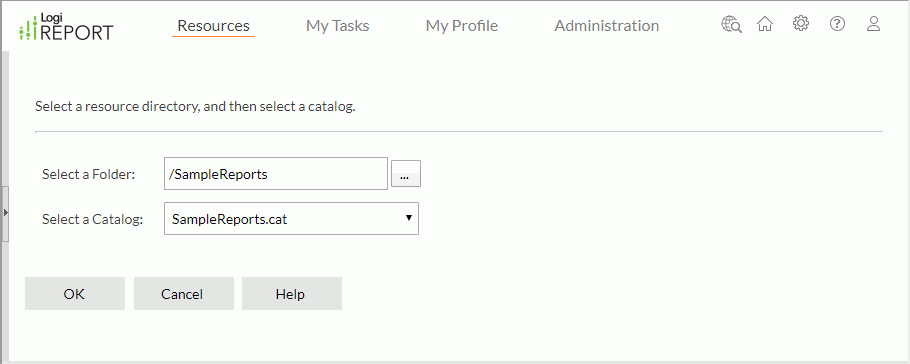Viewport: 910px width, 364px height.
Task: Click the Help button below the form
Action: click(x=290, y=294)
